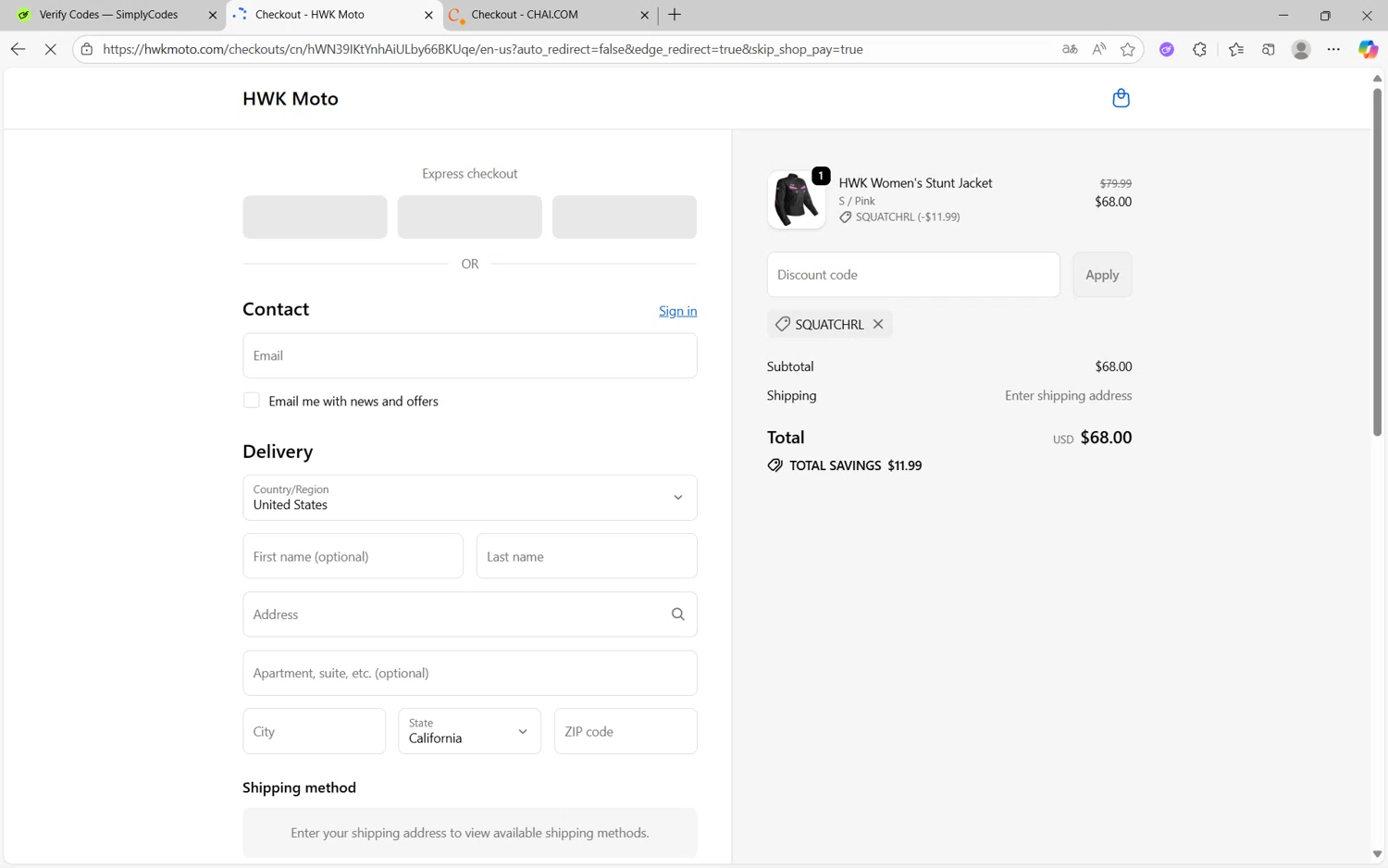Open the Copilot sidebar icon
The image size is (1388, 868).
click(1368, 49)
